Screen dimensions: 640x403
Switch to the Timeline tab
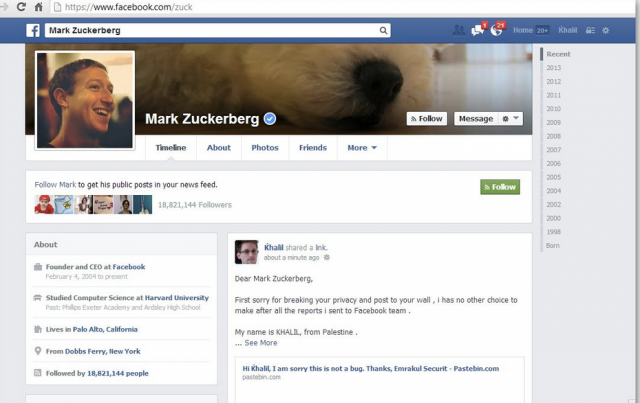tap(171, 148)
